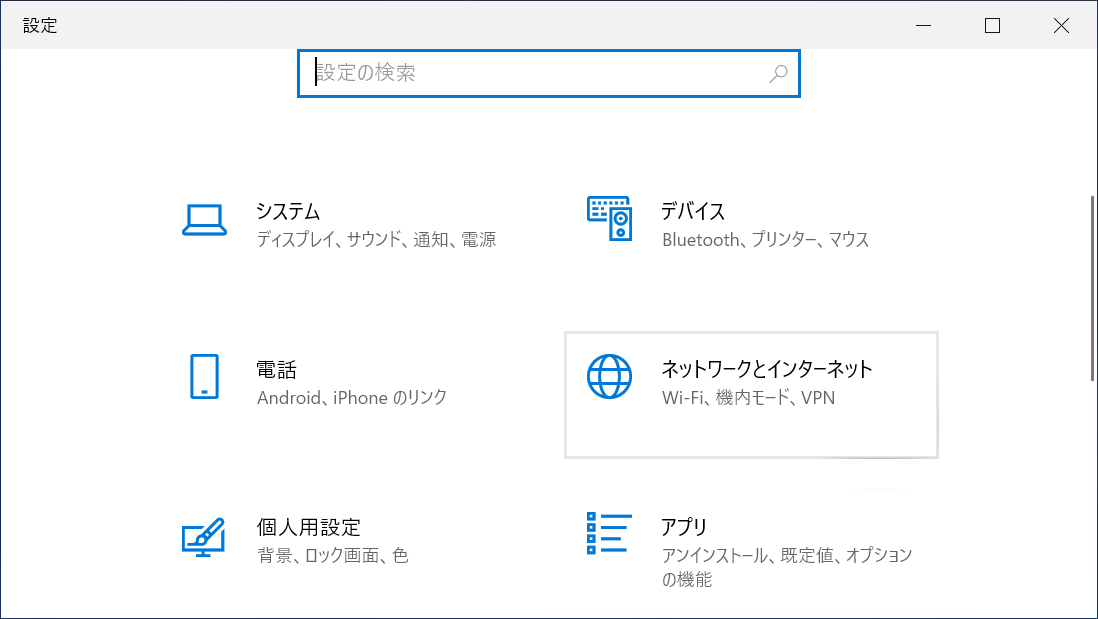Image resolution: width=1098 pixels, height=619 pixels.
Task: Maximize the 設定 window
Action: click(x=992, y=25)
